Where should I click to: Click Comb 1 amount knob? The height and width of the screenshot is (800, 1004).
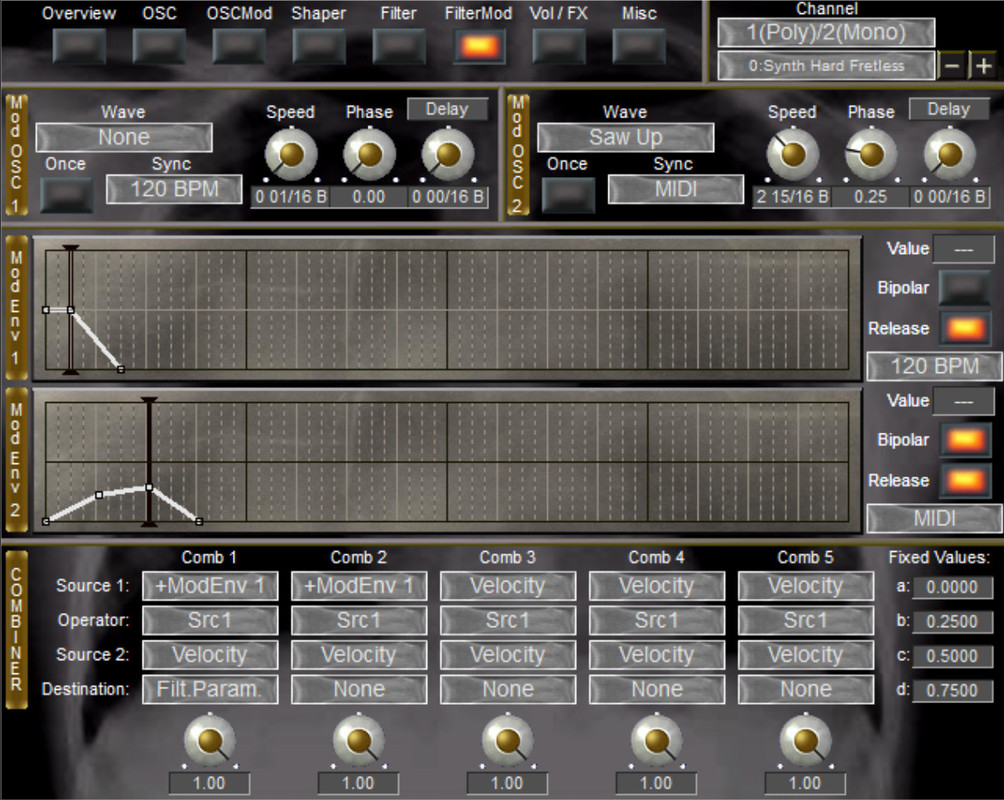(x=210, y=740)
